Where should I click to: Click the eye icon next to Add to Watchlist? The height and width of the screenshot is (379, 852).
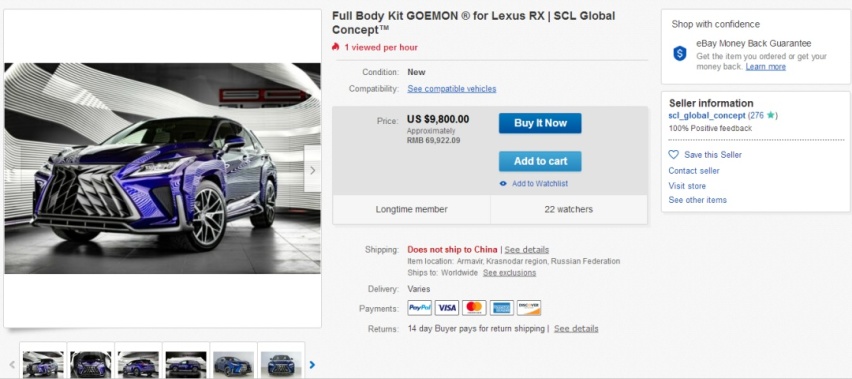point(503,184)
